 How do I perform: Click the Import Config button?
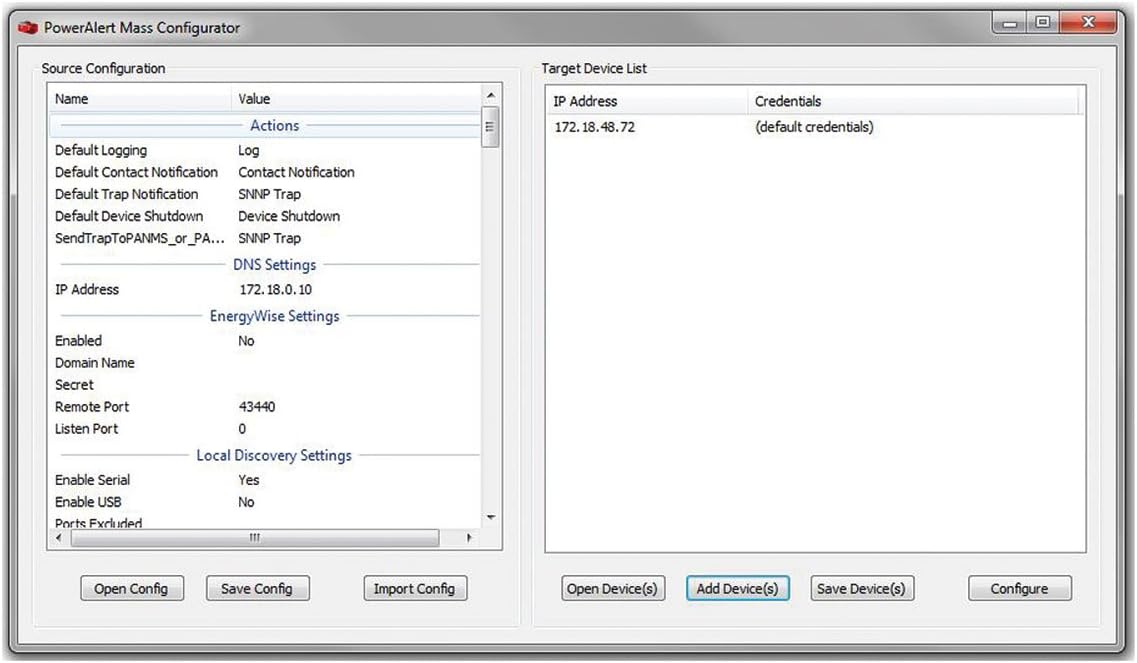click(415, 588)
